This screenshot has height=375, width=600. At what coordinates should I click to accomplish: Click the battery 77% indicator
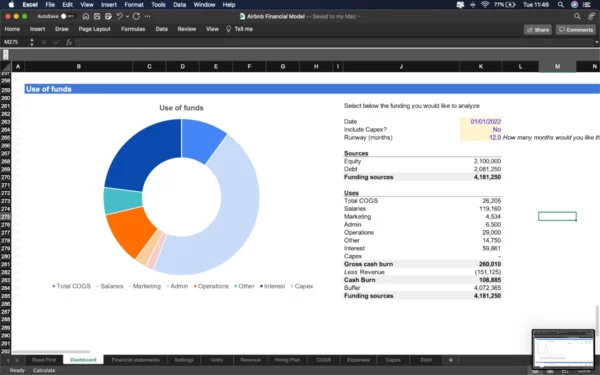[x=504, y=5]
